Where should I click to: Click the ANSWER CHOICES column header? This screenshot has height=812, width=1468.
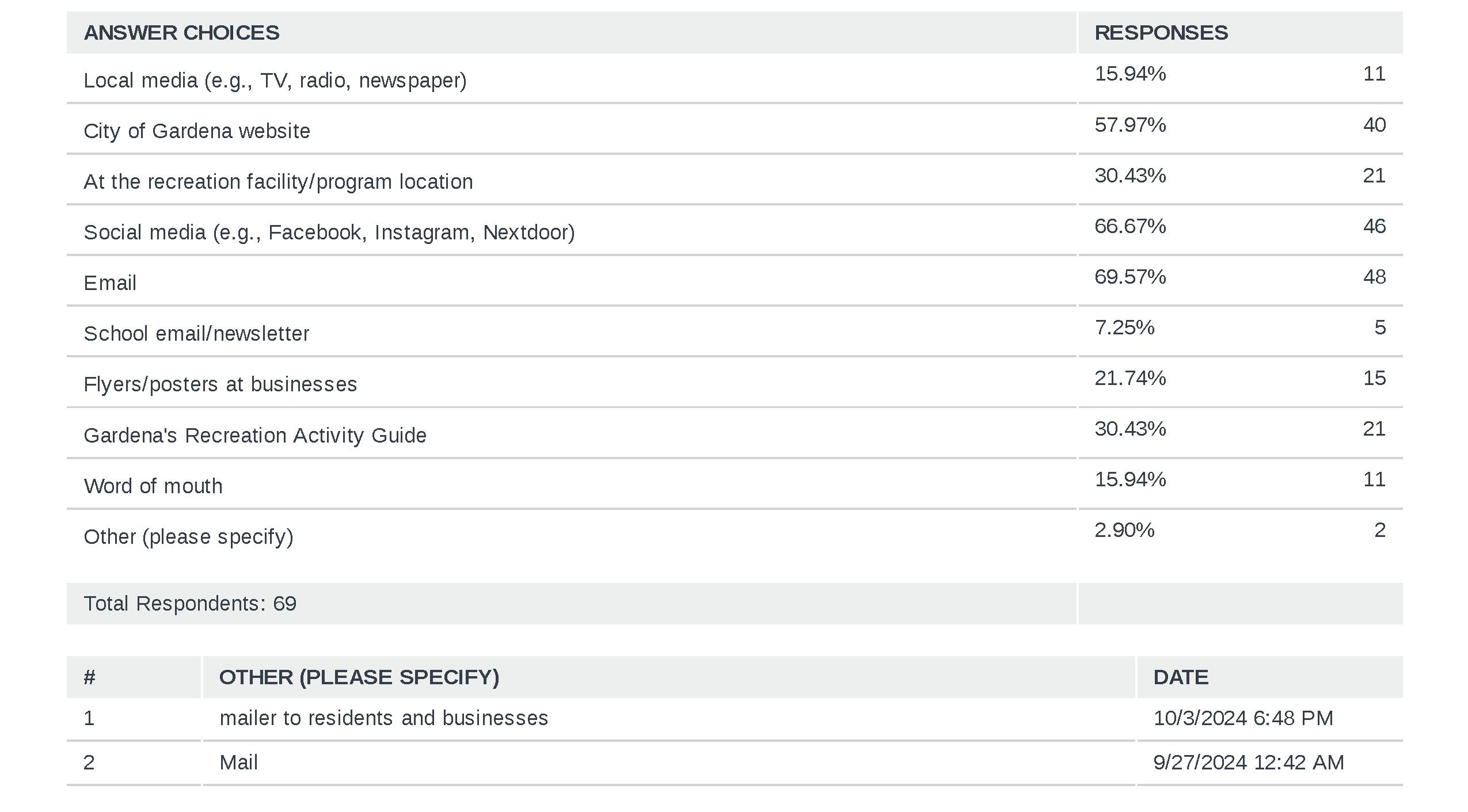pos(181,33)
